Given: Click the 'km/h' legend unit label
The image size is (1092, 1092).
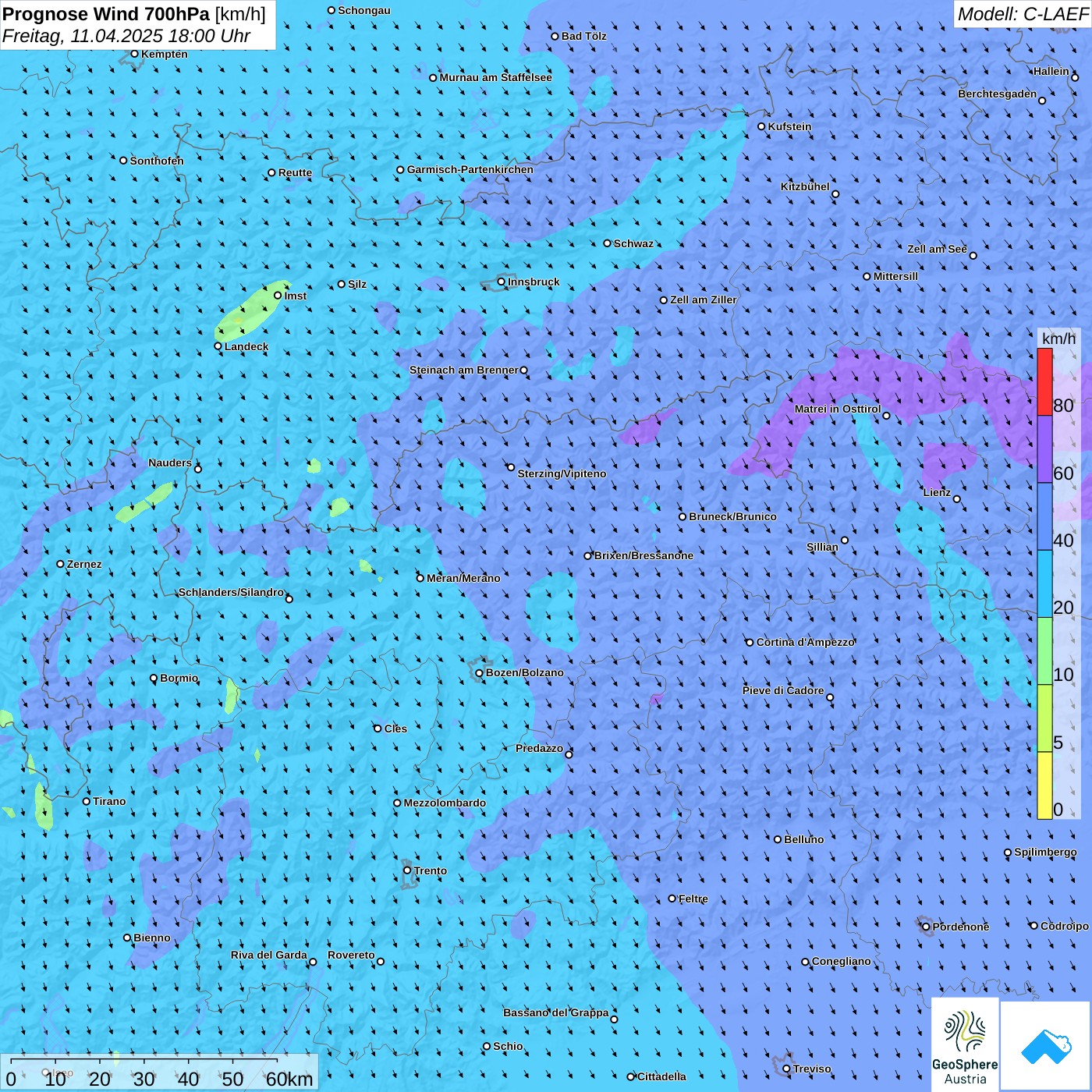Looking at the screenshot, I should coord(1059,339).
